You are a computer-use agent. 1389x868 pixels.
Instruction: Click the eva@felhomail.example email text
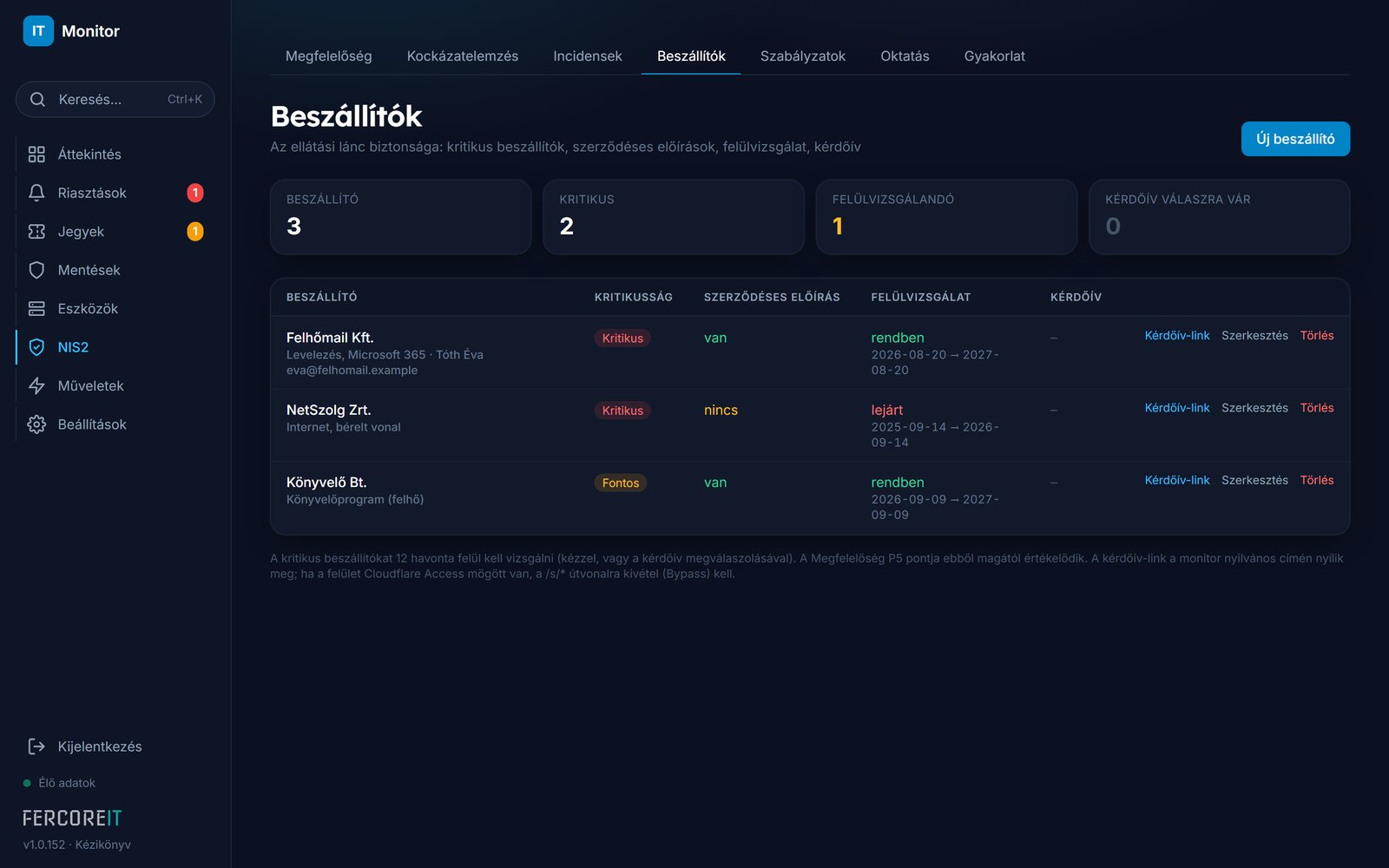[x=352, y=371]
